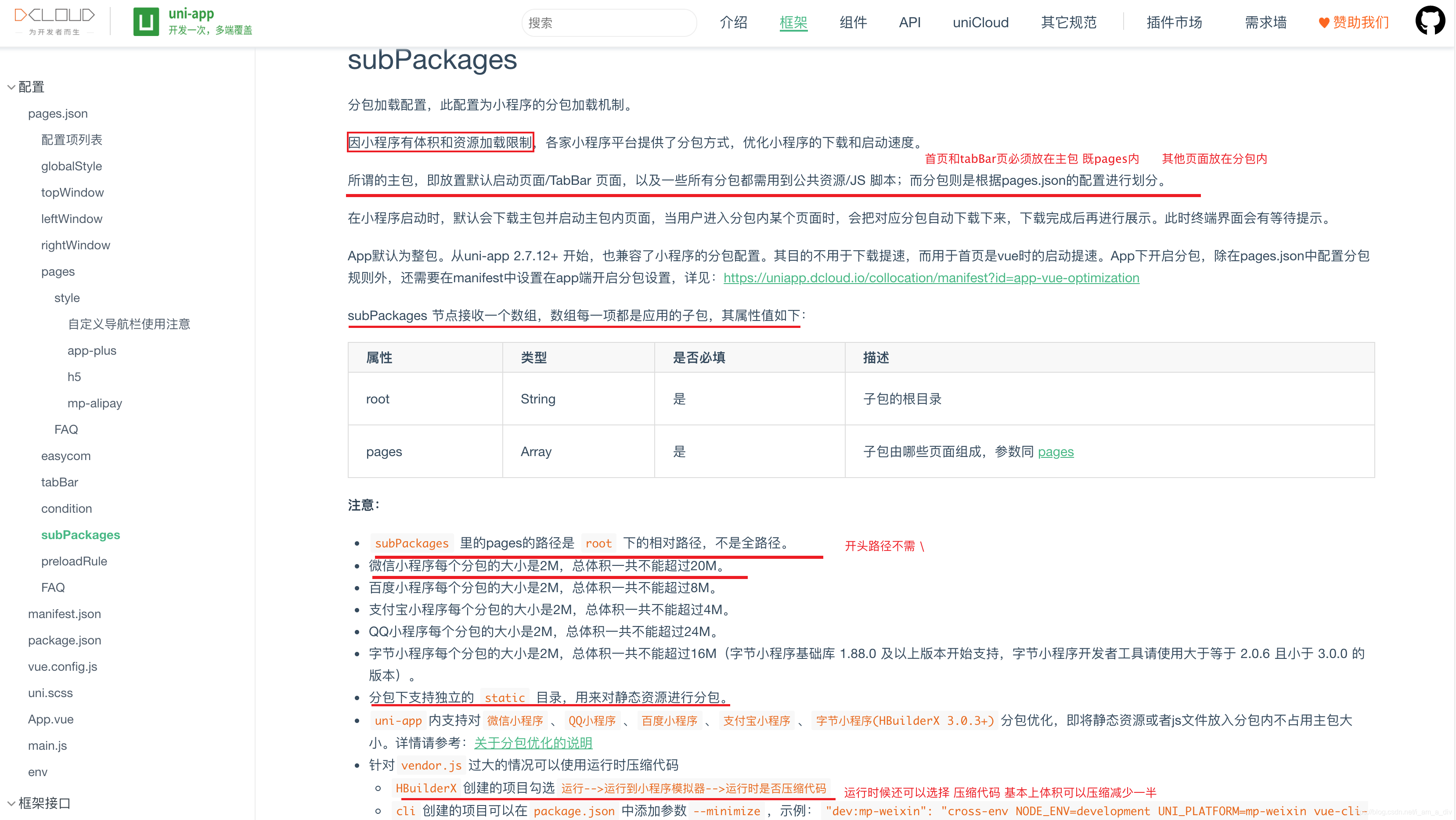
Task: Select the subPackages sidebar entry
Action: [x=80, y=535]
